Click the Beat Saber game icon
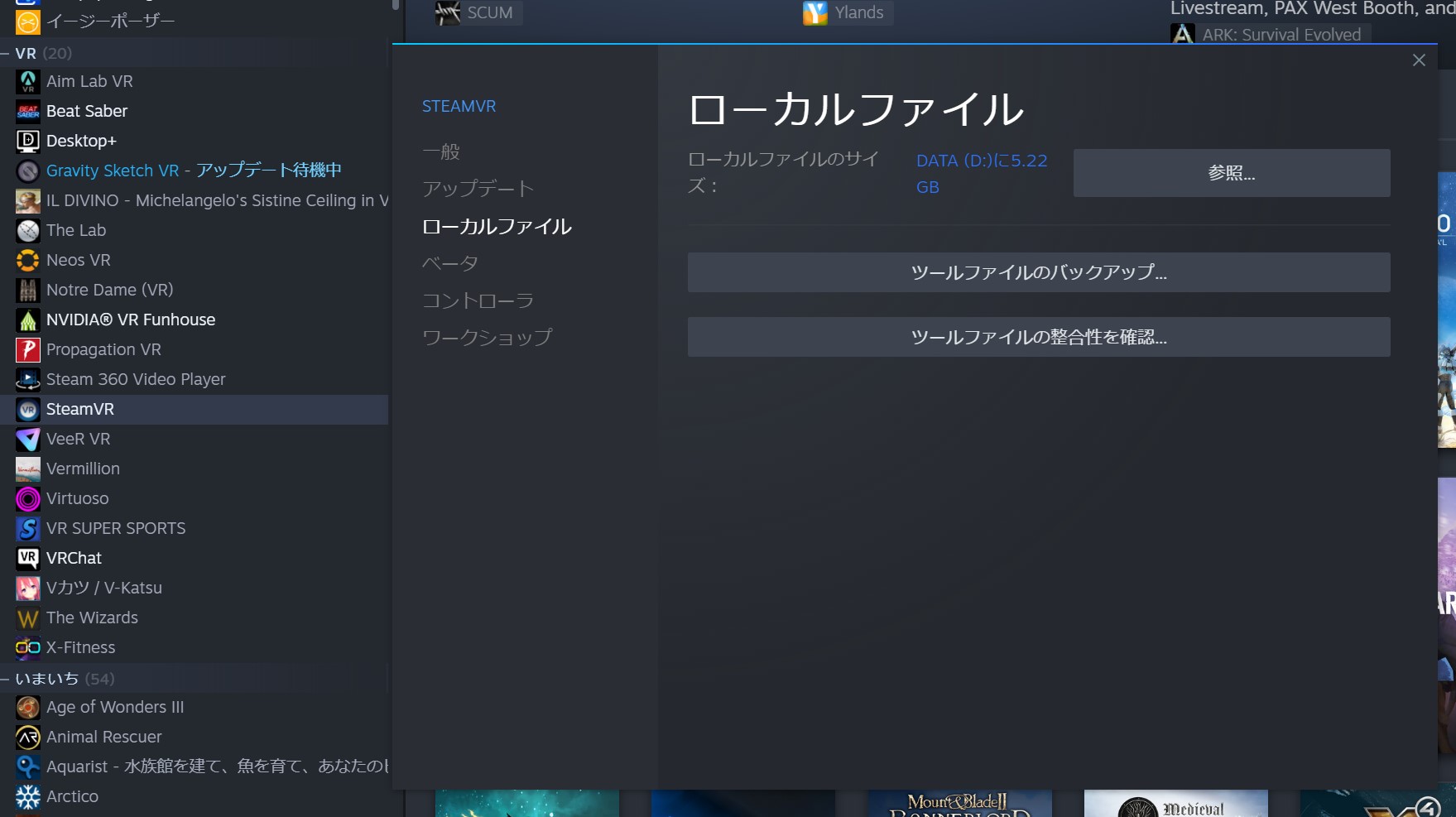Screen dimensions: 1456x817 pos(27,111)
